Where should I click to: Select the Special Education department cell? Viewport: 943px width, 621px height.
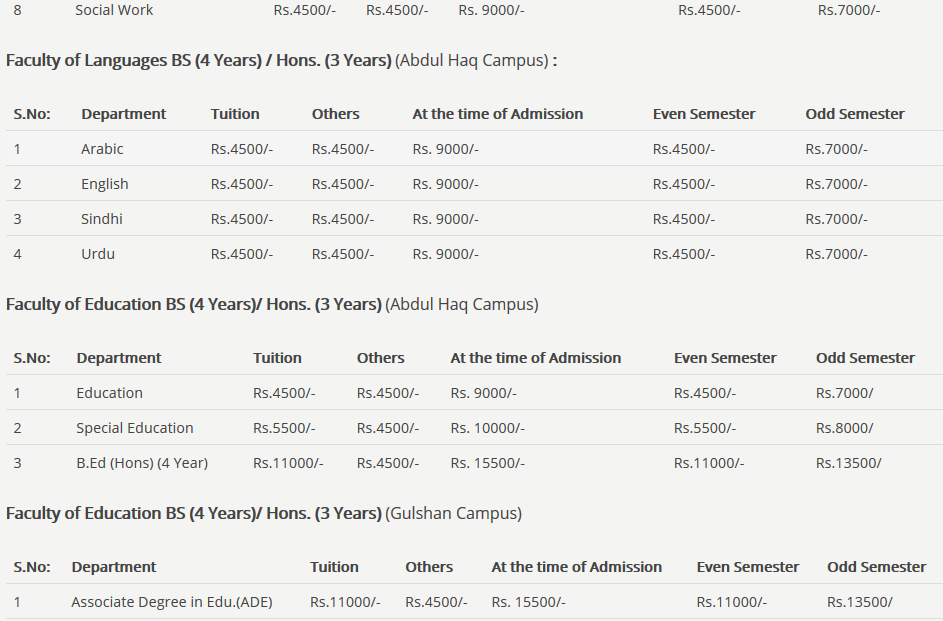(135, 428)
